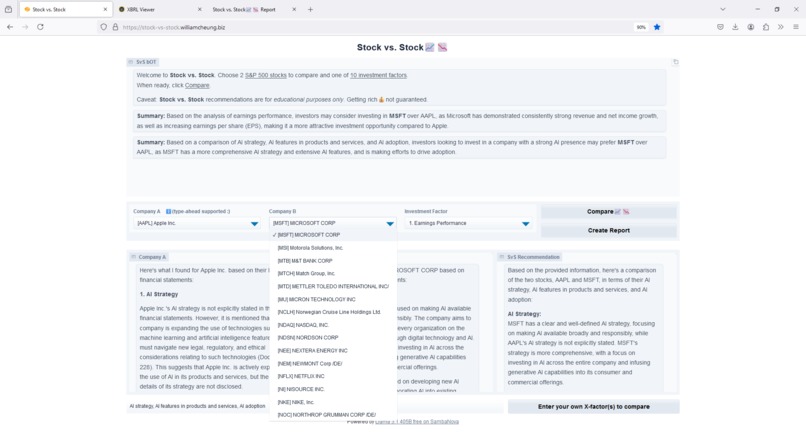
Task: Select [NCLH] Norwegian Cruise Line Holdings option
Action: tap(333, 312)
